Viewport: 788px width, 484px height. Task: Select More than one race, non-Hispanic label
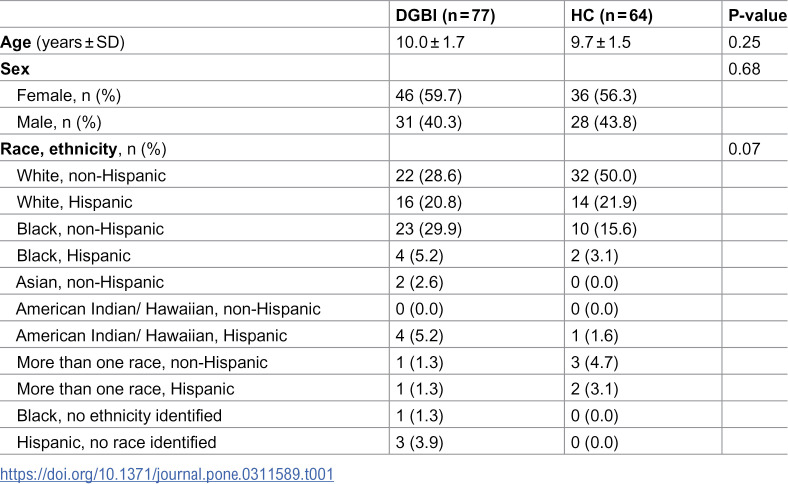pos(142,362)
